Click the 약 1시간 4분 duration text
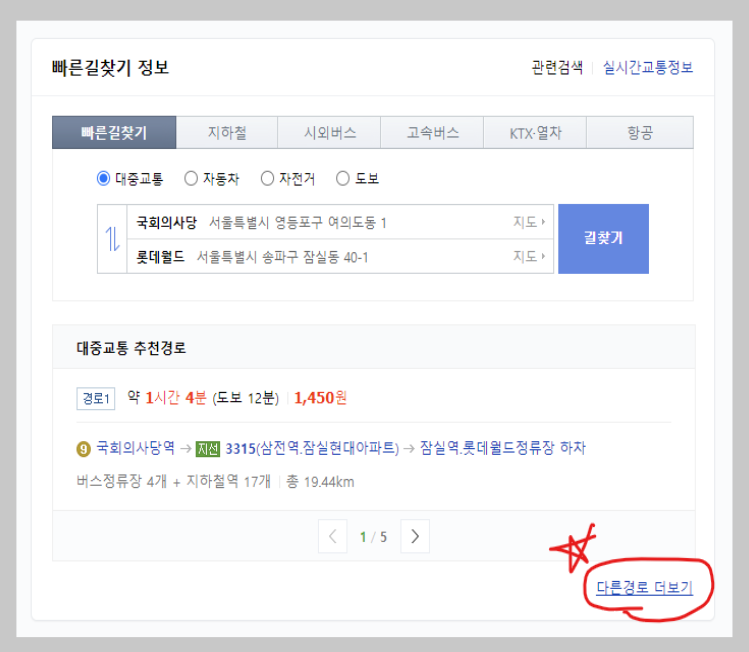 tap(167, 397)
